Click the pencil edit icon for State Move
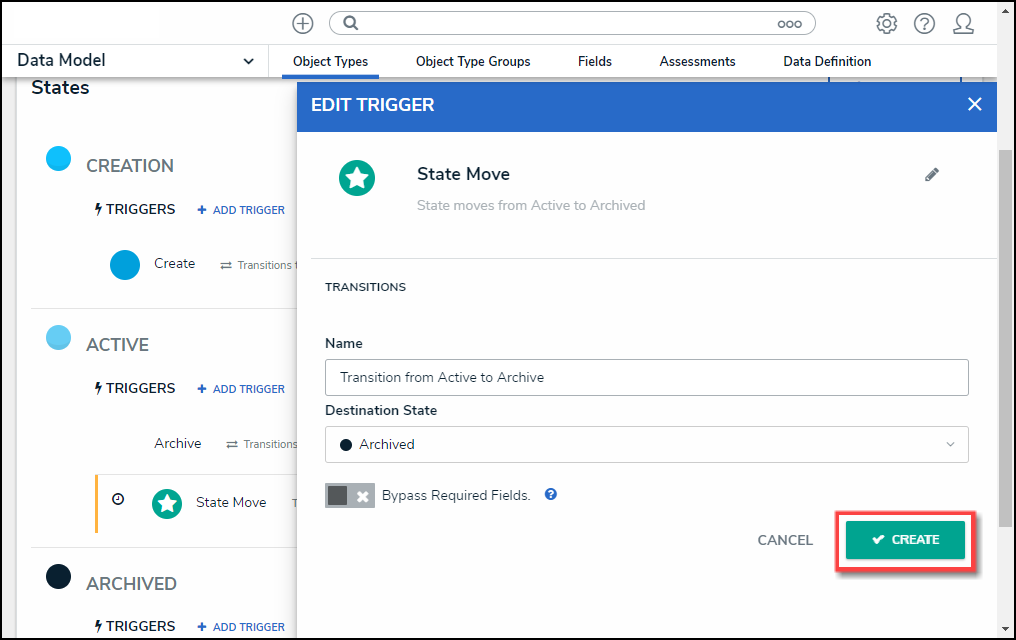1016x640 pixels. 932,175
